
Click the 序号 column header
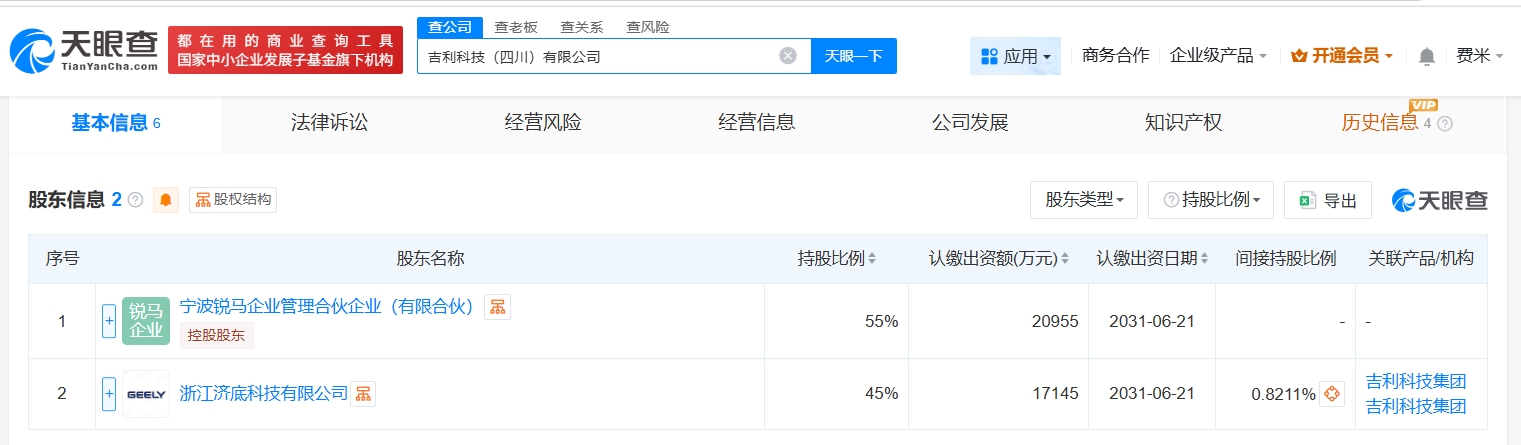[62, 259]
